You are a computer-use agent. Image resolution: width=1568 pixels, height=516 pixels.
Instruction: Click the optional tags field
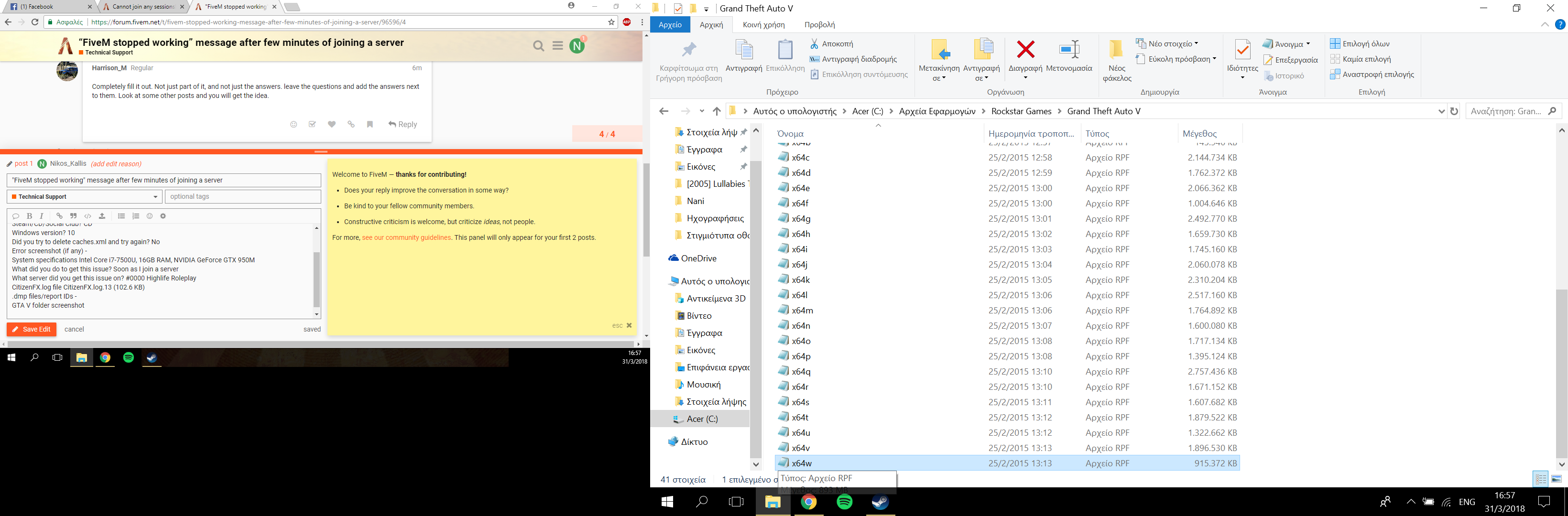point(242,196)
